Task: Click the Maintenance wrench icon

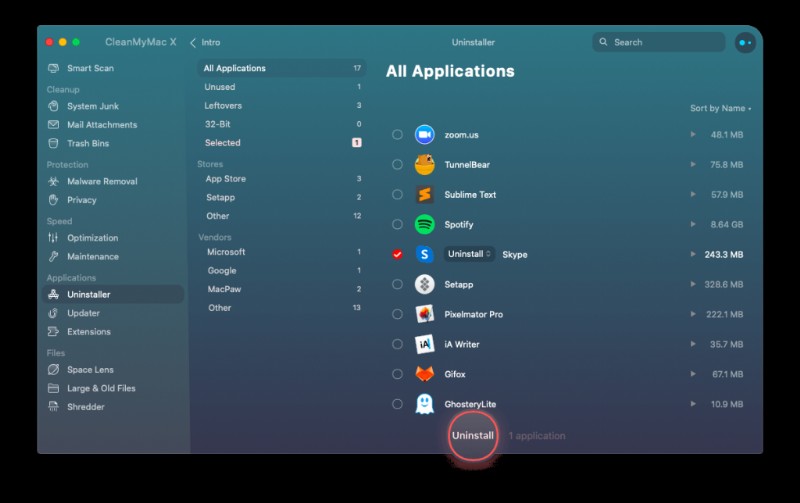Action: pos(53,257)
